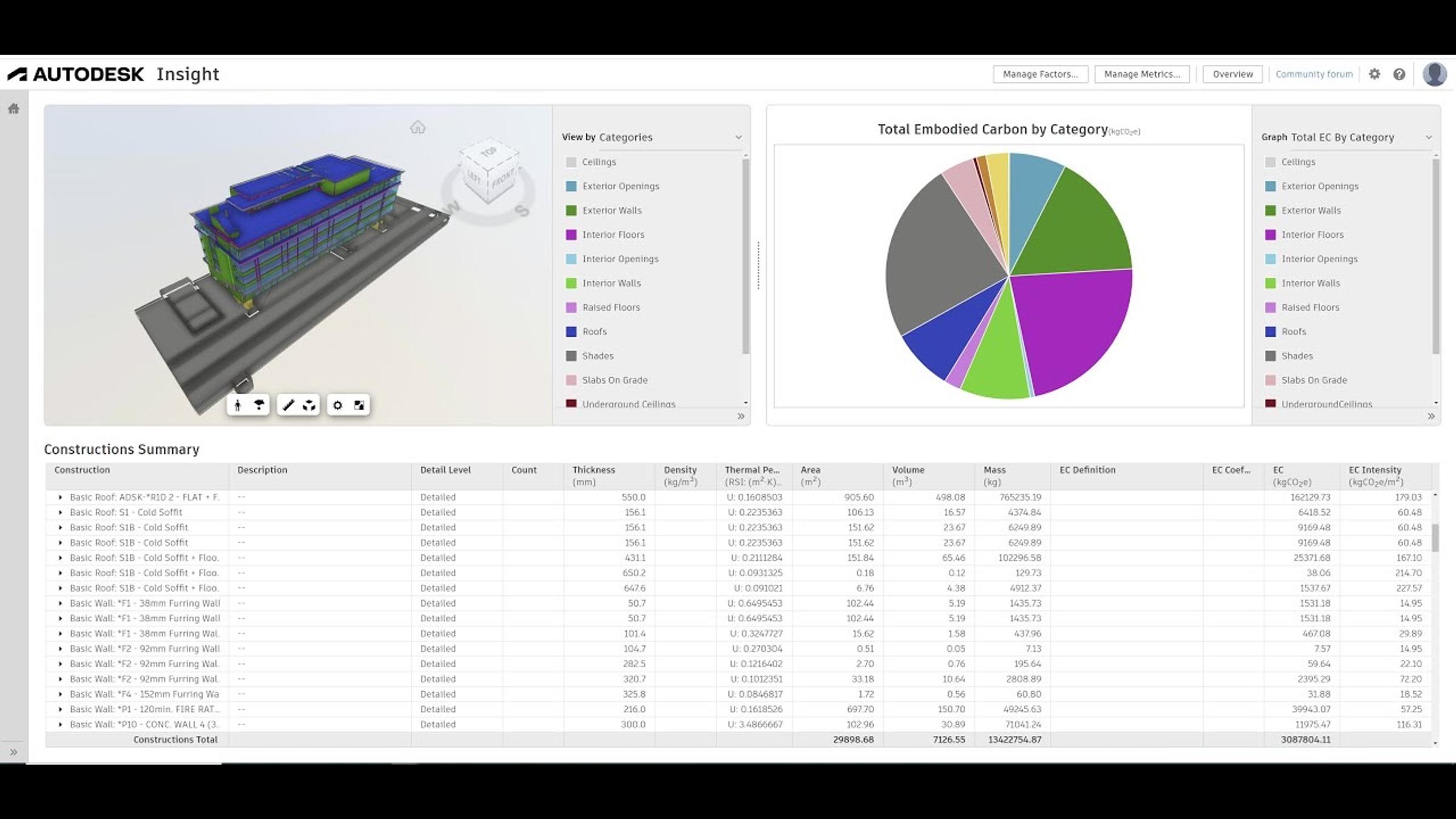Reset viewer to home view
Image resolution: width=1456 pixels, height=819 pixels.
coord(417,127)
